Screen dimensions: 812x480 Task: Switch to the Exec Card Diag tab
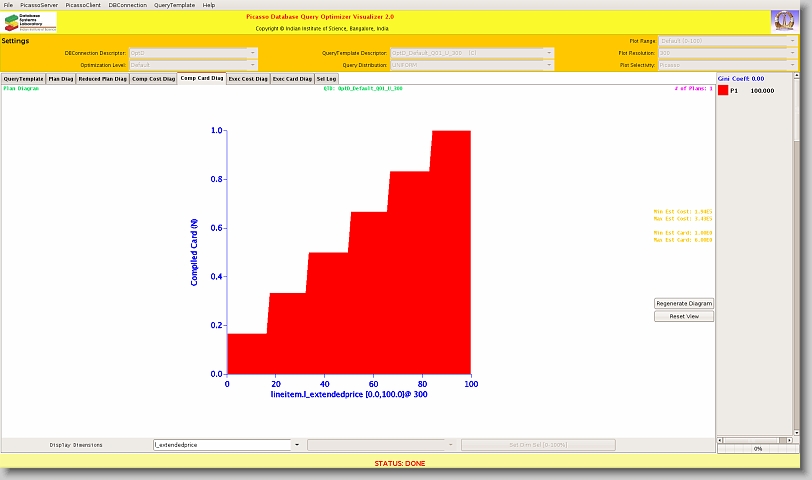tap(292, 78)
